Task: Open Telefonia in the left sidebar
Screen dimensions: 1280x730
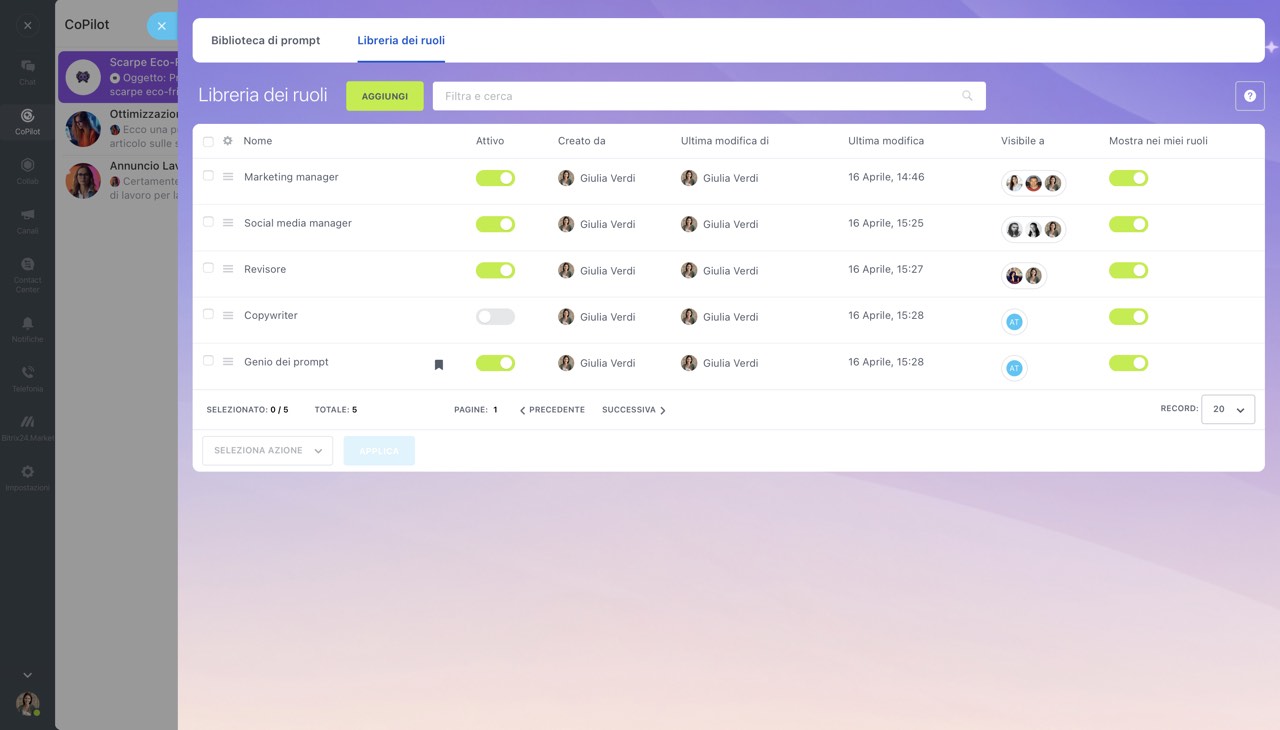Action: (27, 377)
